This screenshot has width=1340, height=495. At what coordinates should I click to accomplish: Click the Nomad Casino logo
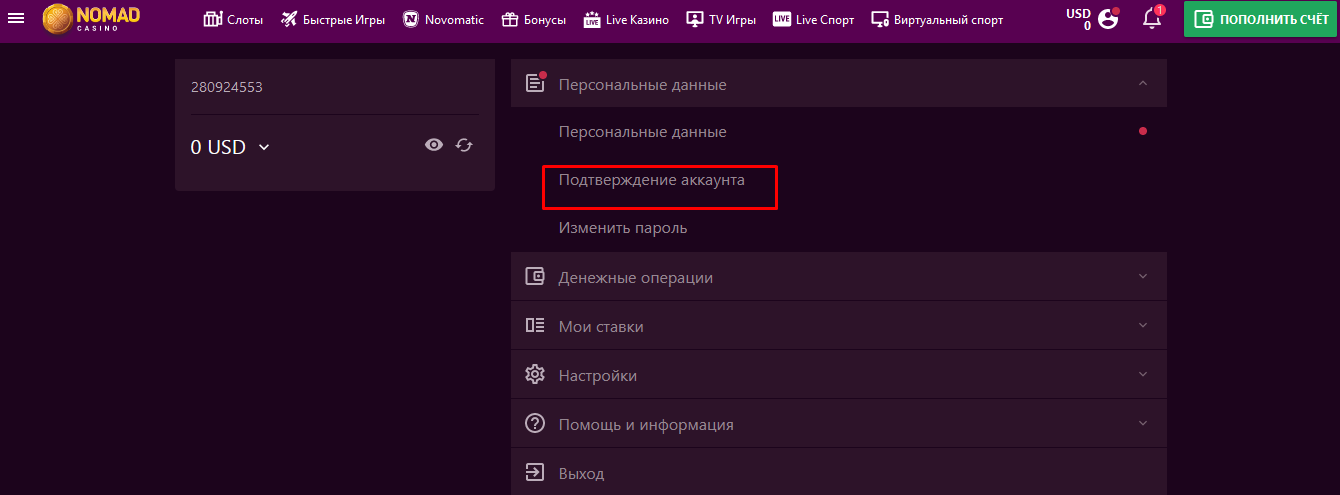coord(92,19)
